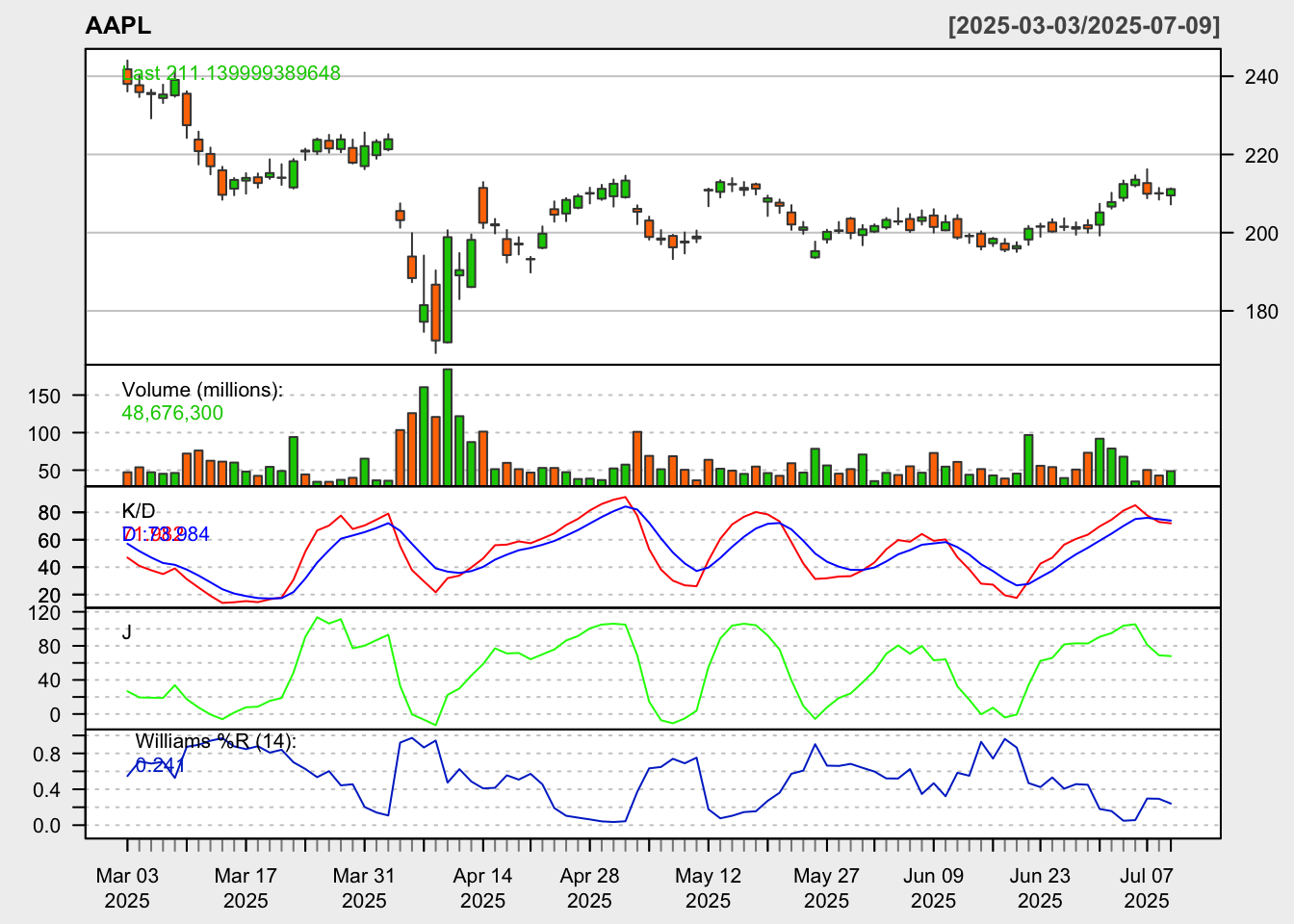
Task: Click the Jun 09 2025 date label
Action: [933, 888]
